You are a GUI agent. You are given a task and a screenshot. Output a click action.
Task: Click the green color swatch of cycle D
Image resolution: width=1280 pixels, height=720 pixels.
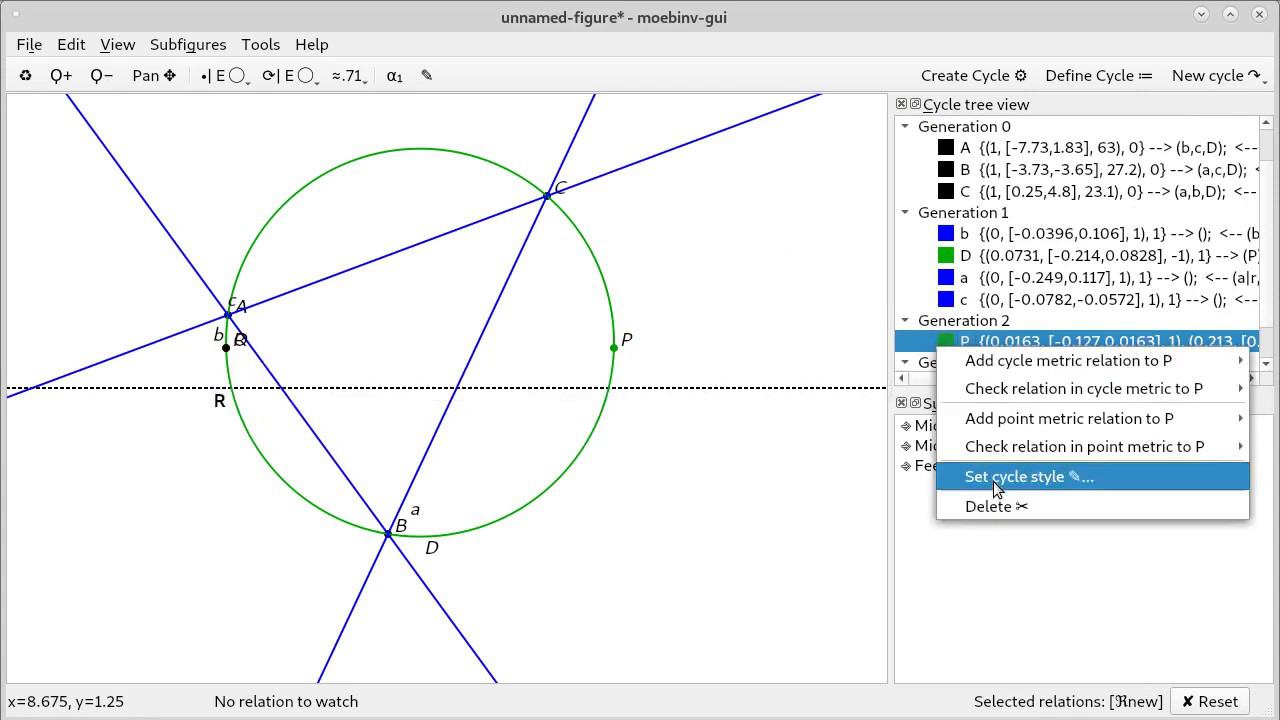(946, 256)
